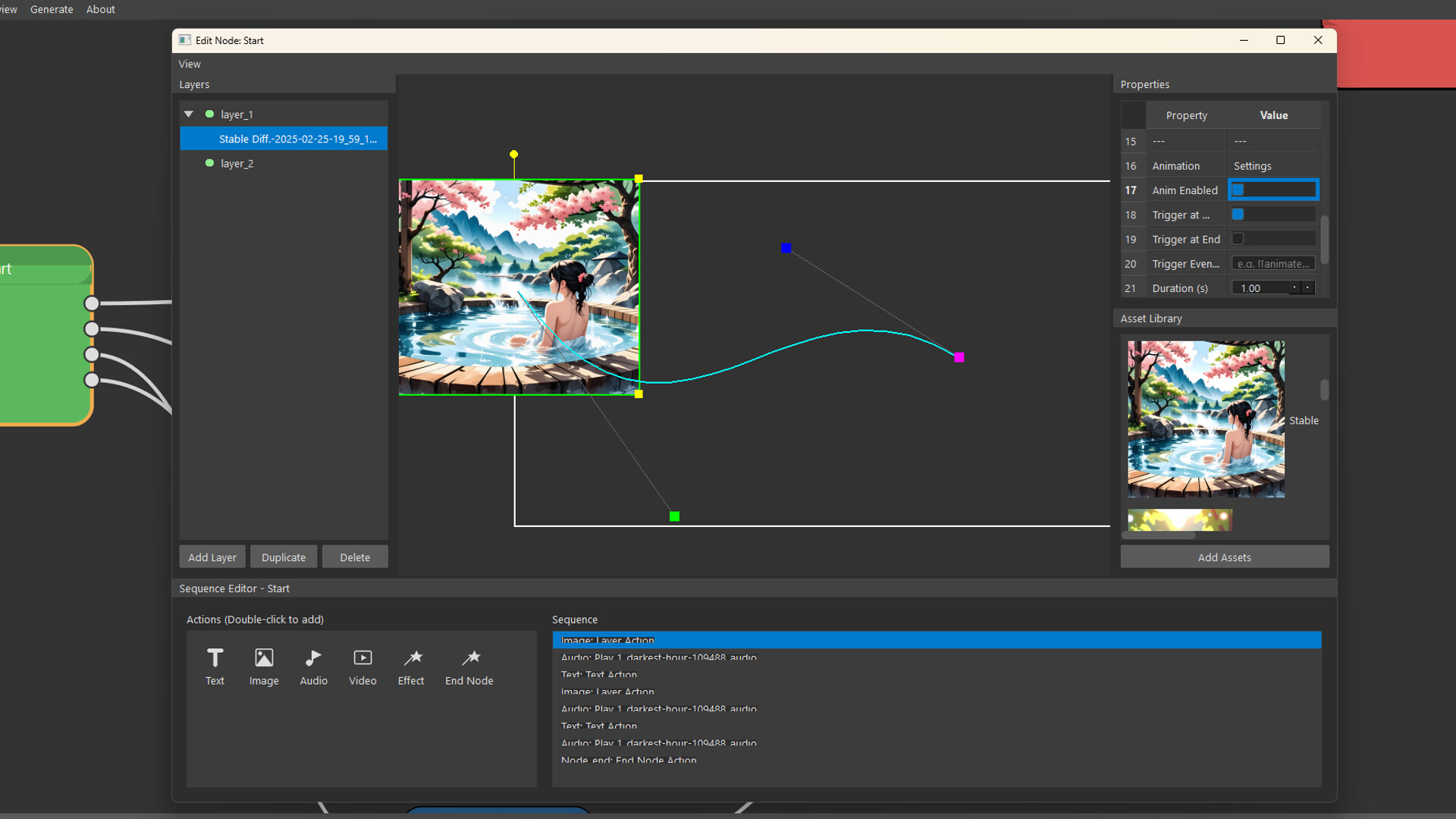This screenshot has width=1456, height=819.
Task: Select second 'Image: Layer Action' sequence row
Action: click(x=937, y=692)
